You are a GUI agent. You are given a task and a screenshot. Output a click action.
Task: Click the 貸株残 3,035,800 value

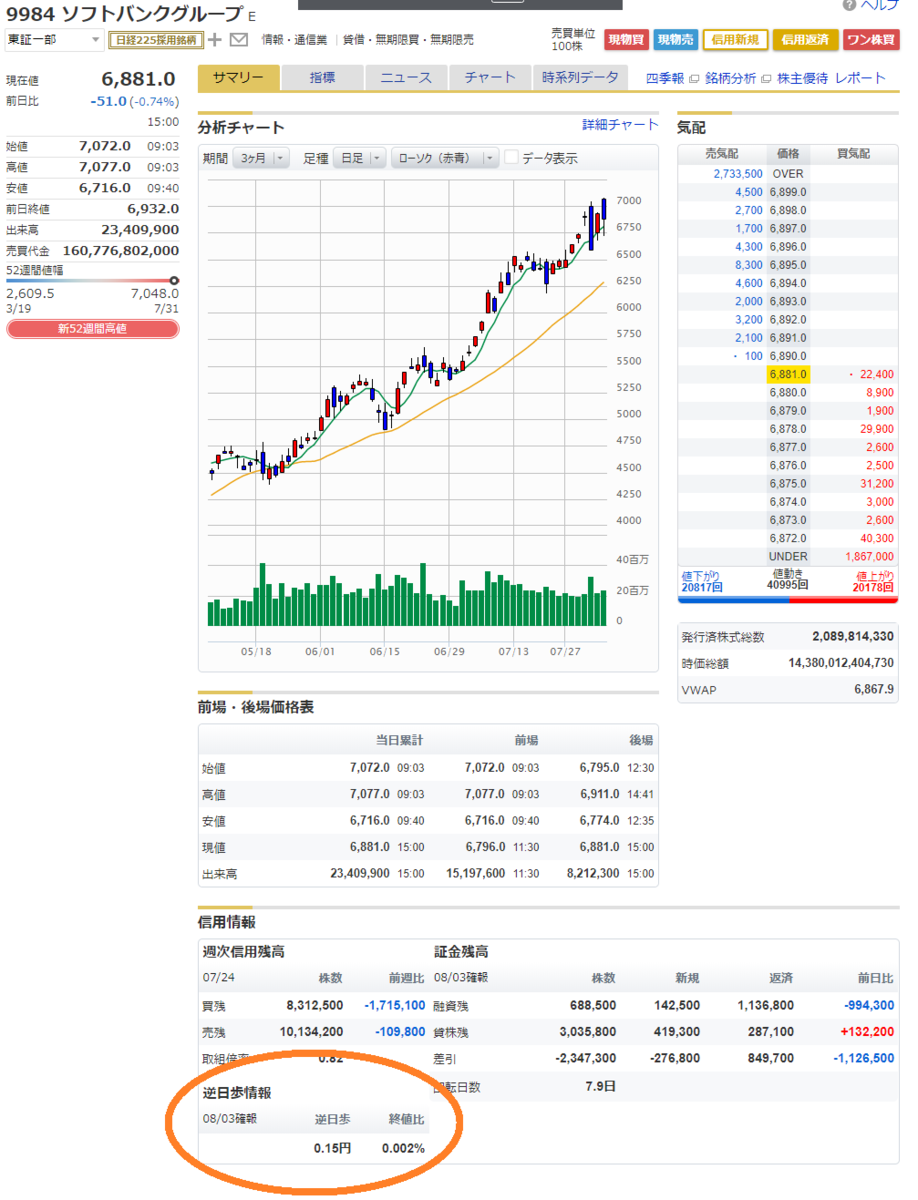pos(588,1031)
